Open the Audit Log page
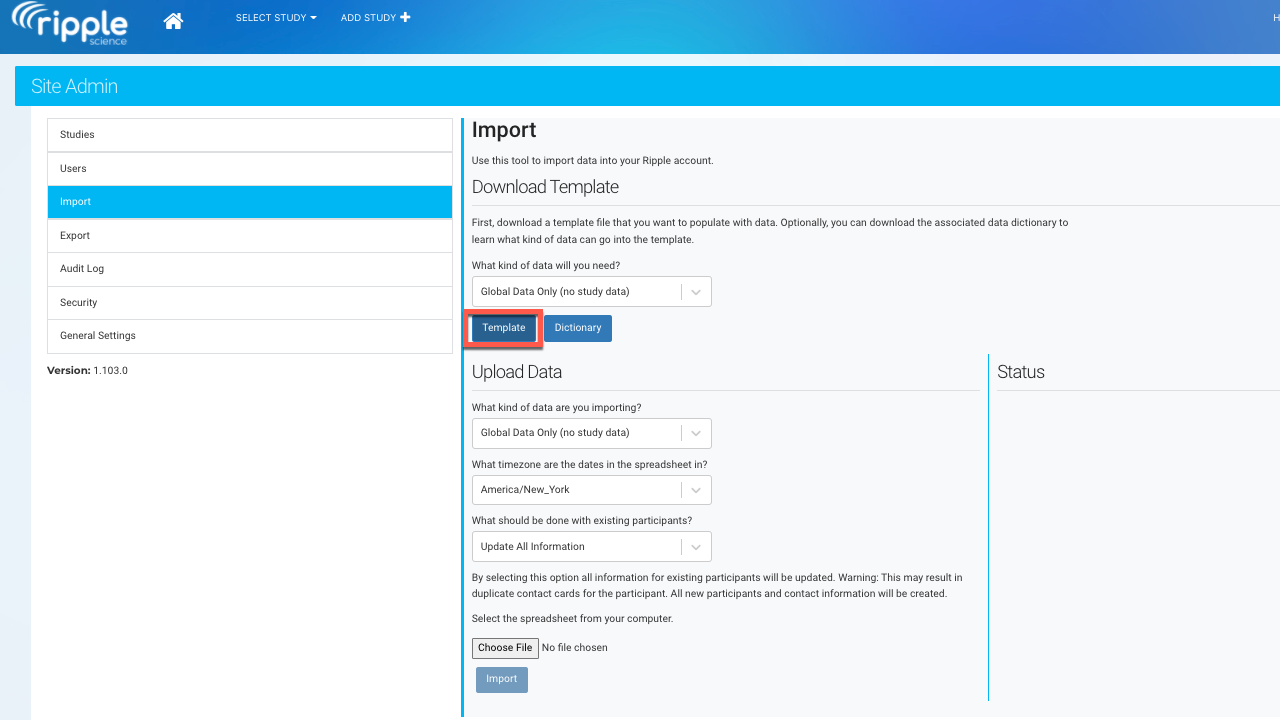Screen dimensions: 1280x720 tap(250, 269)
